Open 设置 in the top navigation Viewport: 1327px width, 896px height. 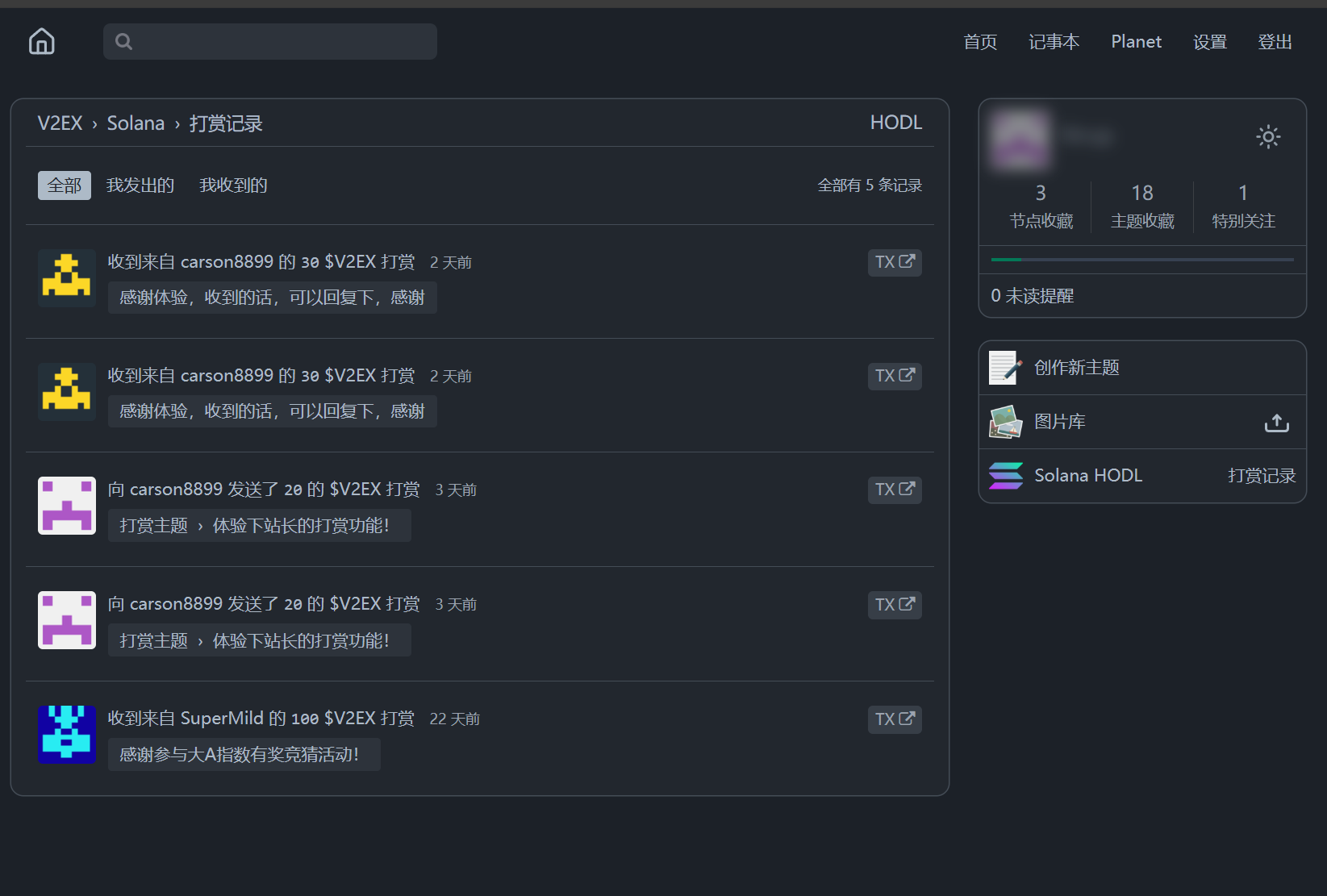1210,42
